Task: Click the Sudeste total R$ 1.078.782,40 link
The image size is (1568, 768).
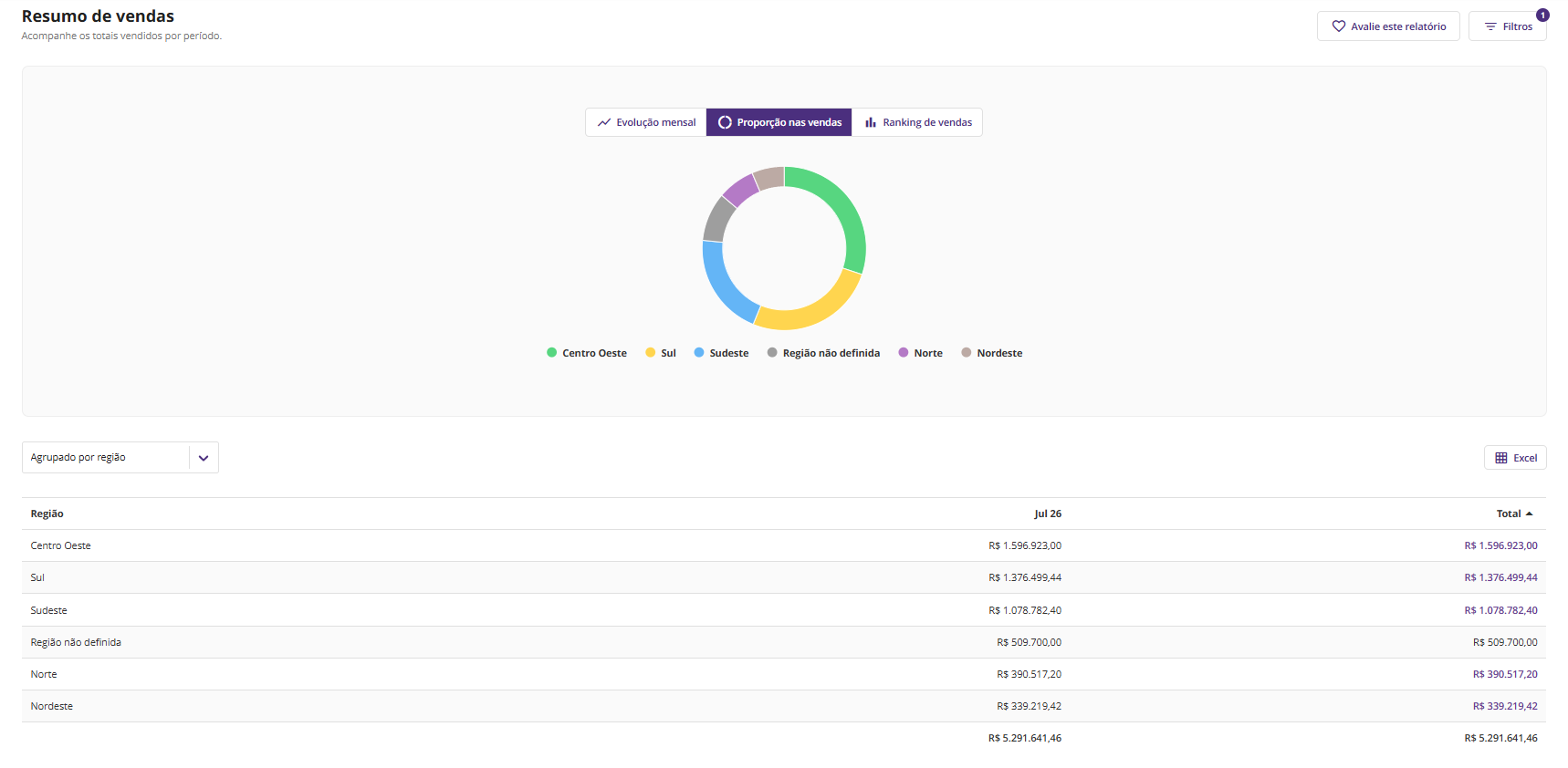Action: (x=1500, y=610)
